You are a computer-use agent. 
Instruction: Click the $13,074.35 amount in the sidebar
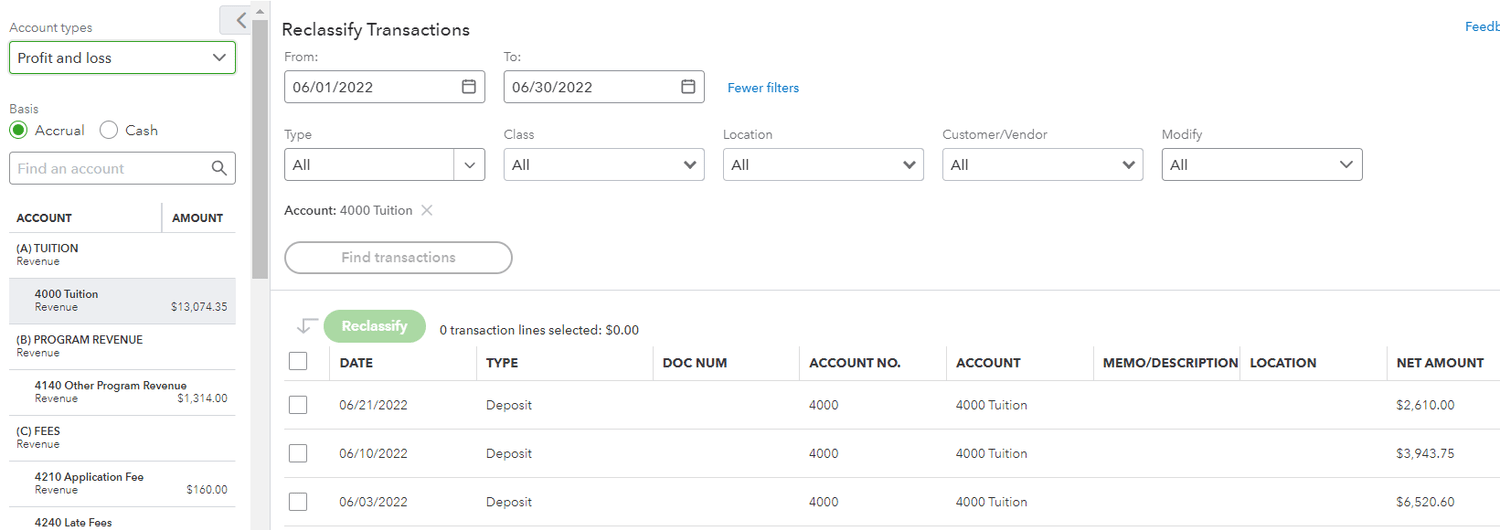point(199,307)
